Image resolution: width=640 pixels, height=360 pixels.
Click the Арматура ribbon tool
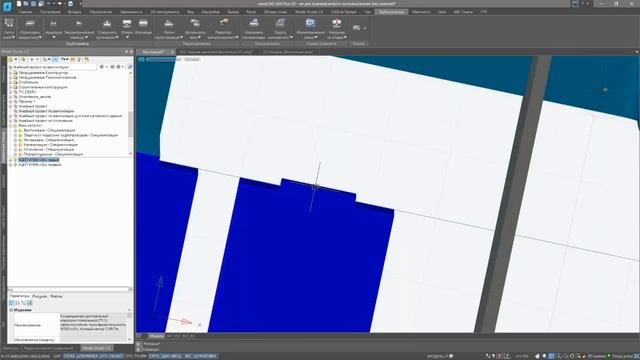coord(53,29)
